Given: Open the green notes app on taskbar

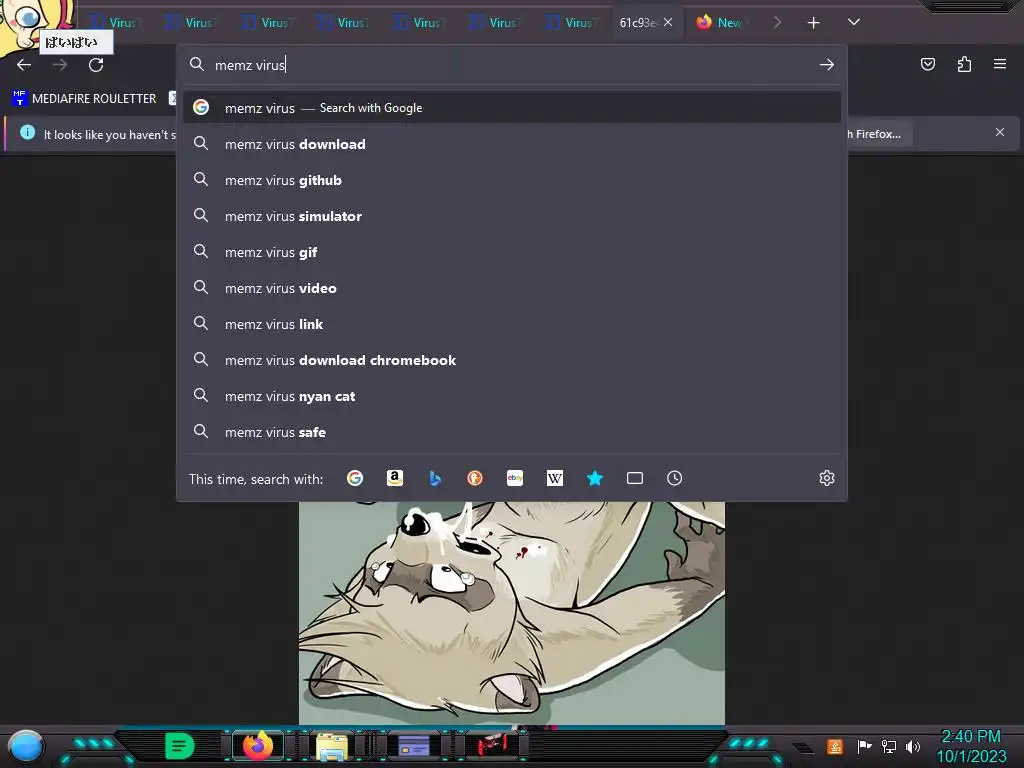Looking at the screenshot, I should [x=180, y=746].
